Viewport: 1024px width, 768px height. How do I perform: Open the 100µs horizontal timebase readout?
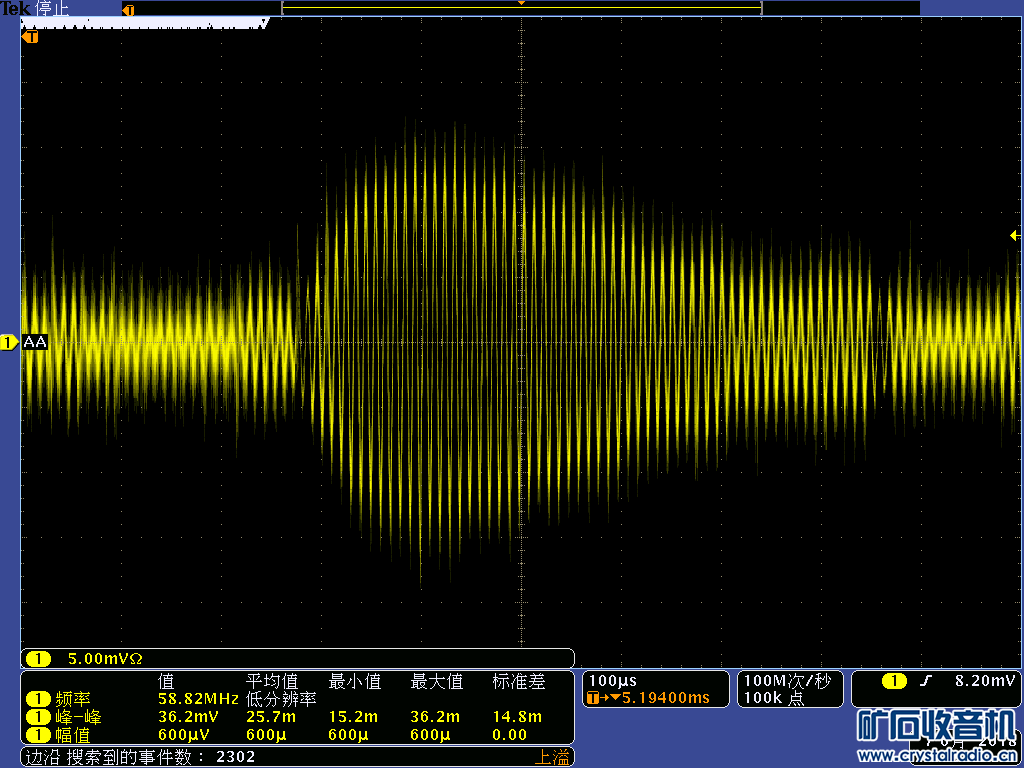(x=612, y=681)
